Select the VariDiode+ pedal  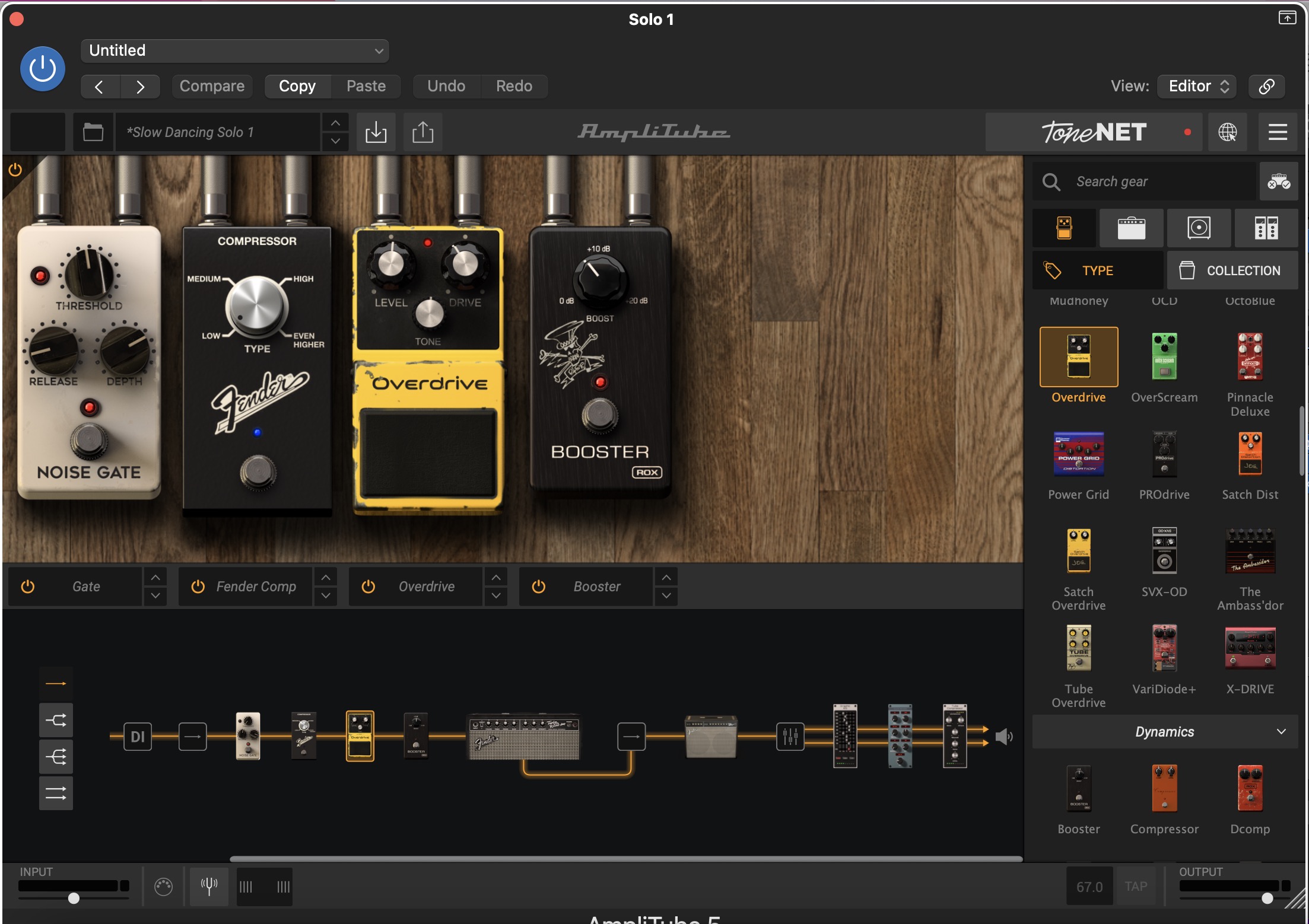click(1164, 648)
